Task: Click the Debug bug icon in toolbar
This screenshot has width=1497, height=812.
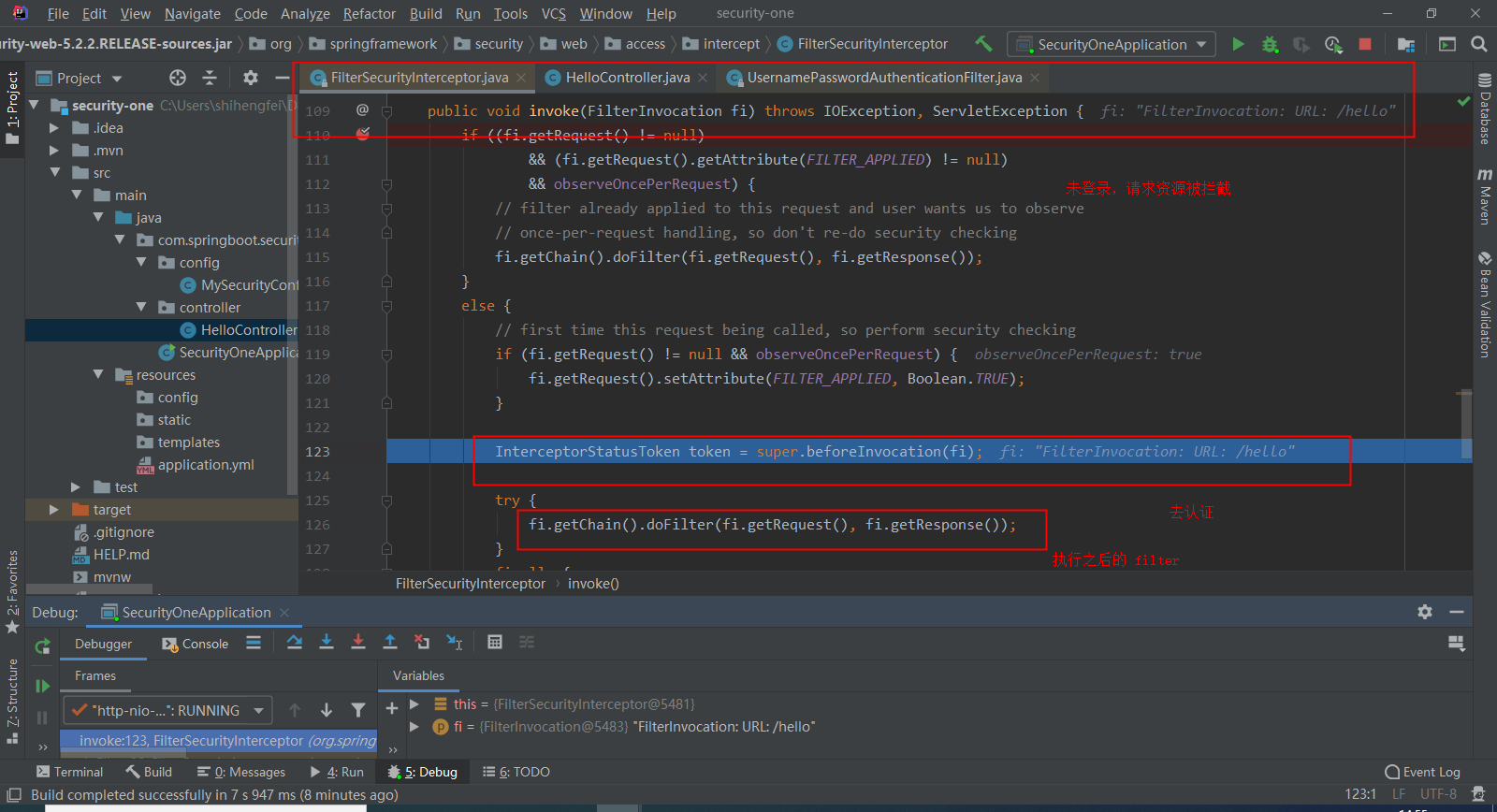Action: (x=1270, y=44)
